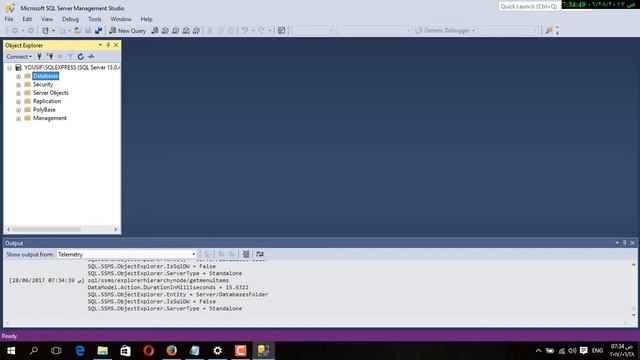Screen dimensions: 640x360
Task: Open the Edit menu
Action: coord(27,19)
